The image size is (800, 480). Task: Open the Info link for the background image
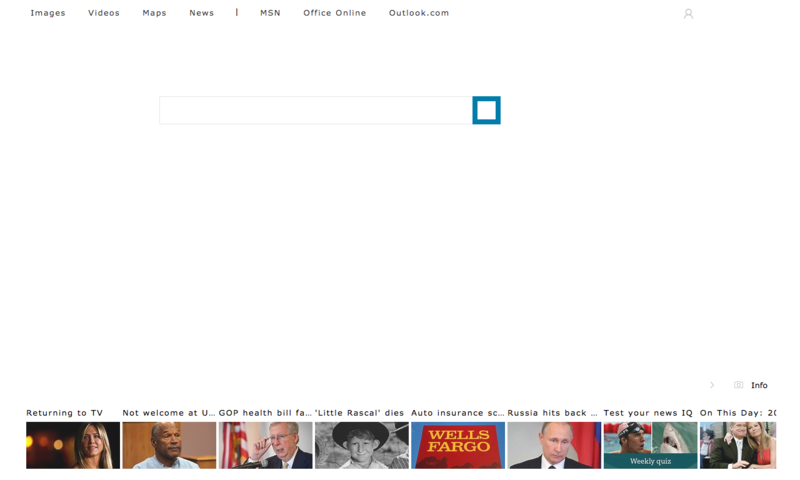759,385
